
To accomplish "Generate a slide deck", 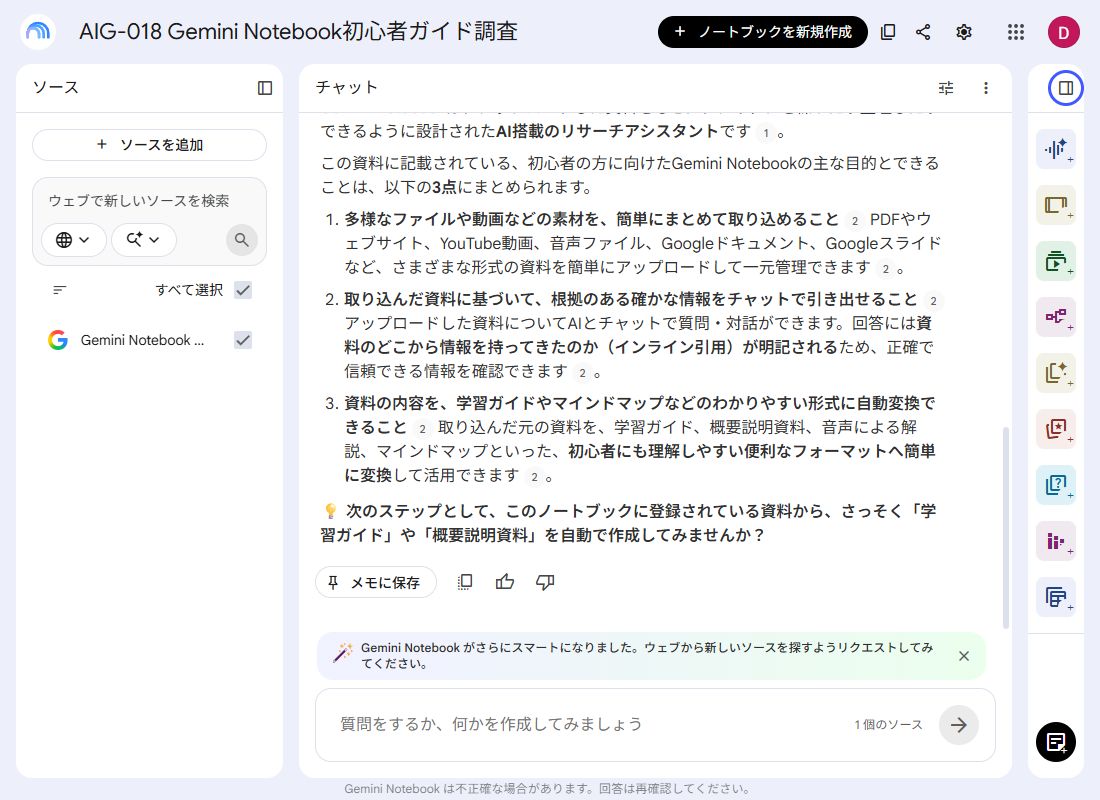I will 1056,205.
